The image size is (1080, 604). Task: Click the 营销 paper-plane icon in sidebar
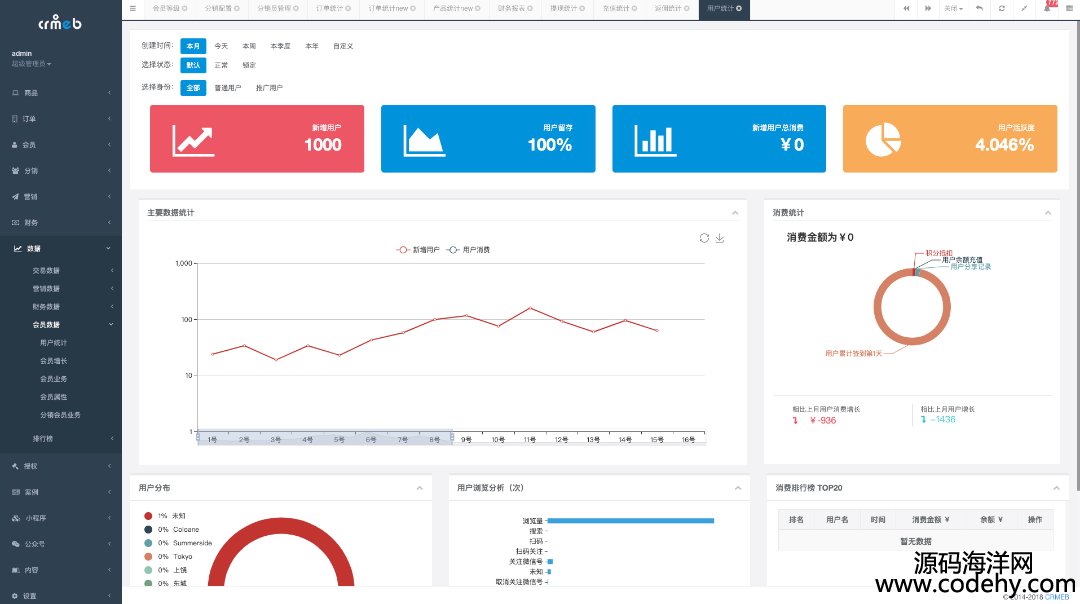coord(15,196)
